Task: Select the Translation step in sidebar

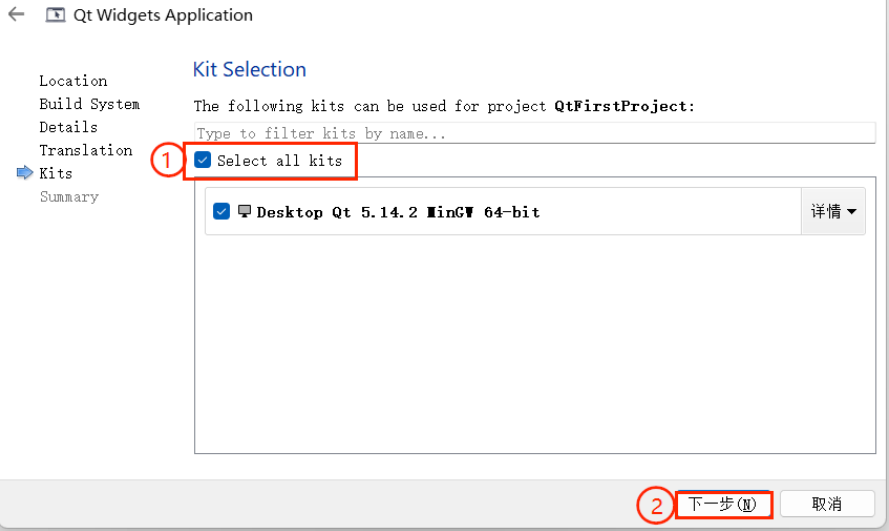Action: [x=86, y=150]
